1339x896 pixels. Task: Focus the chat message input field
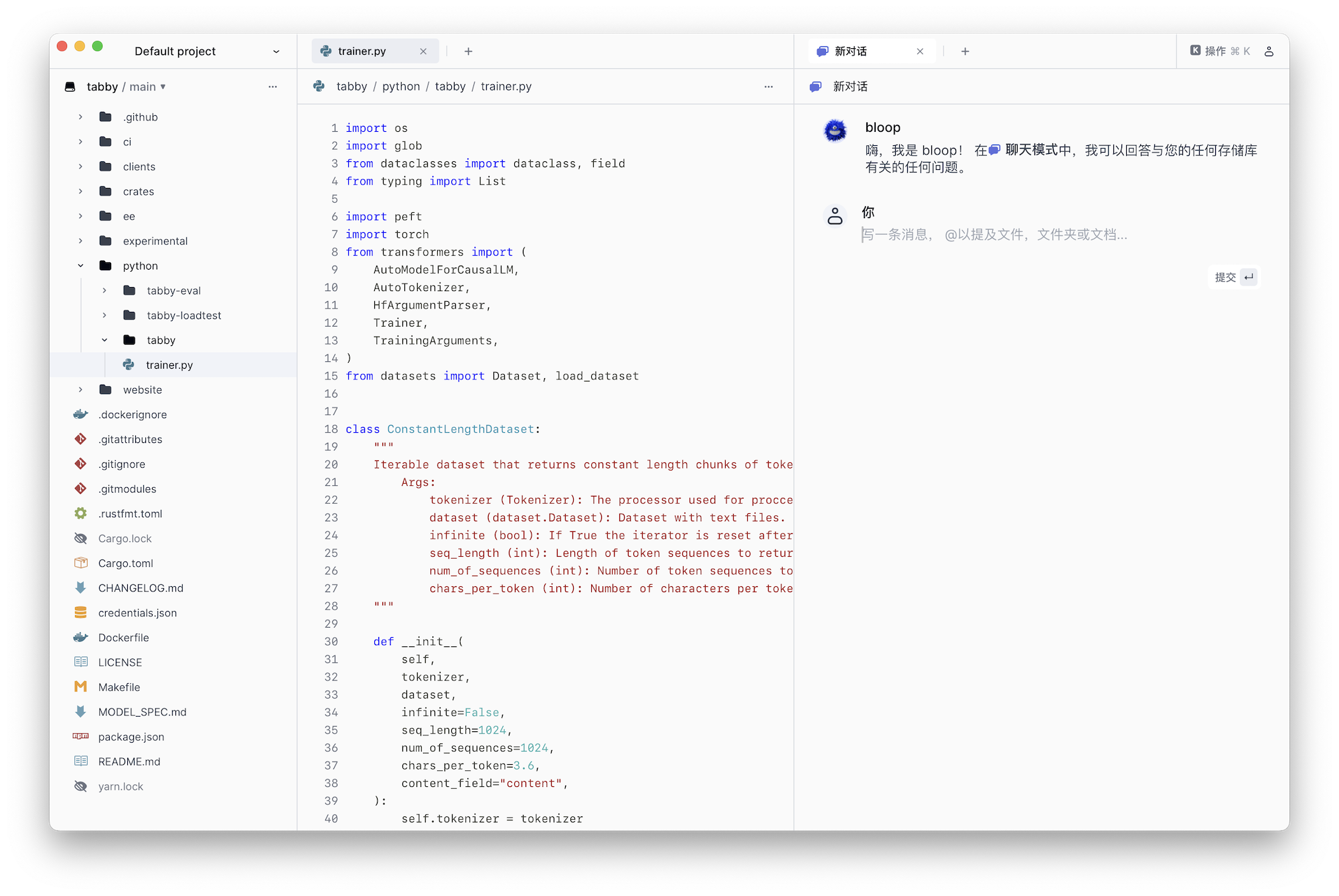tap(994, 234)
